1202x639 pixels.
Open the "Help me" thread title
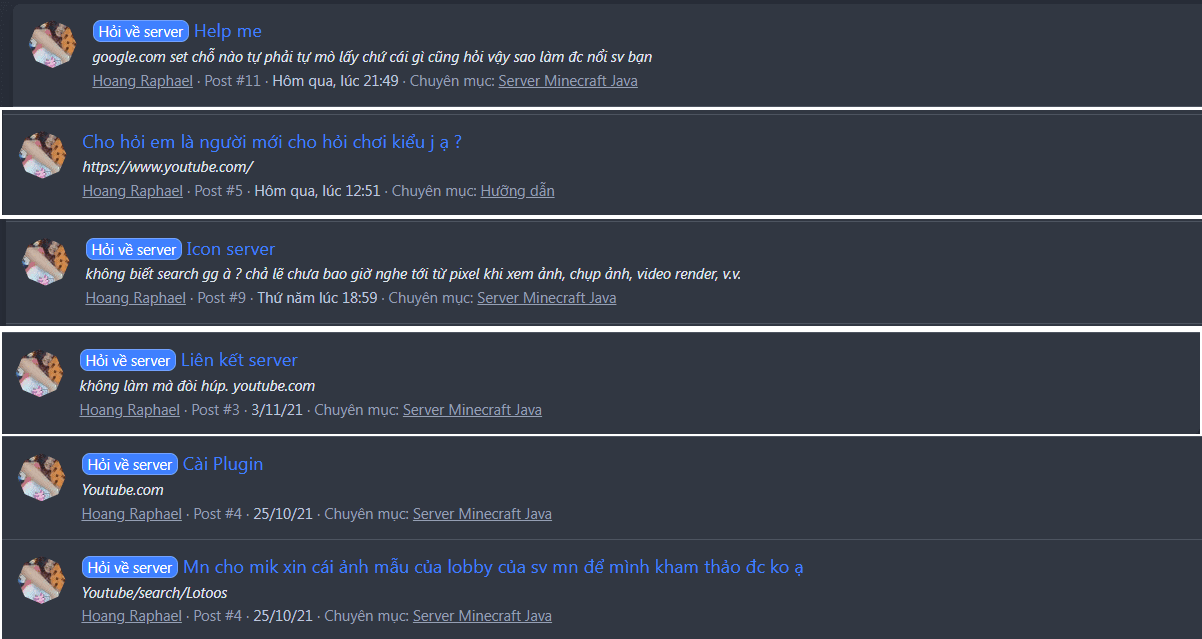tap(228, 31)
